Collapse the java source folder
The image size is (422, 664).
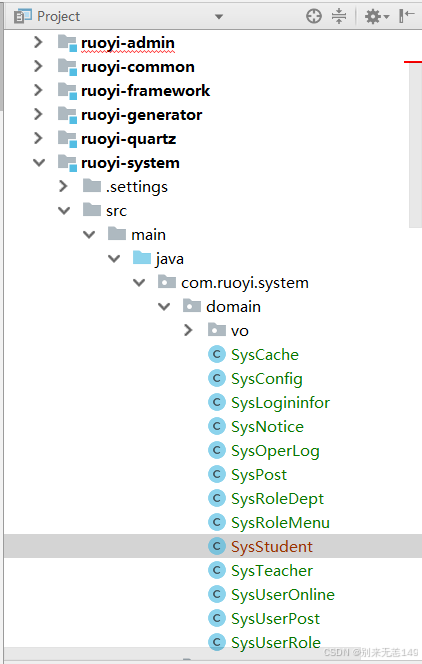coord(114,258)
